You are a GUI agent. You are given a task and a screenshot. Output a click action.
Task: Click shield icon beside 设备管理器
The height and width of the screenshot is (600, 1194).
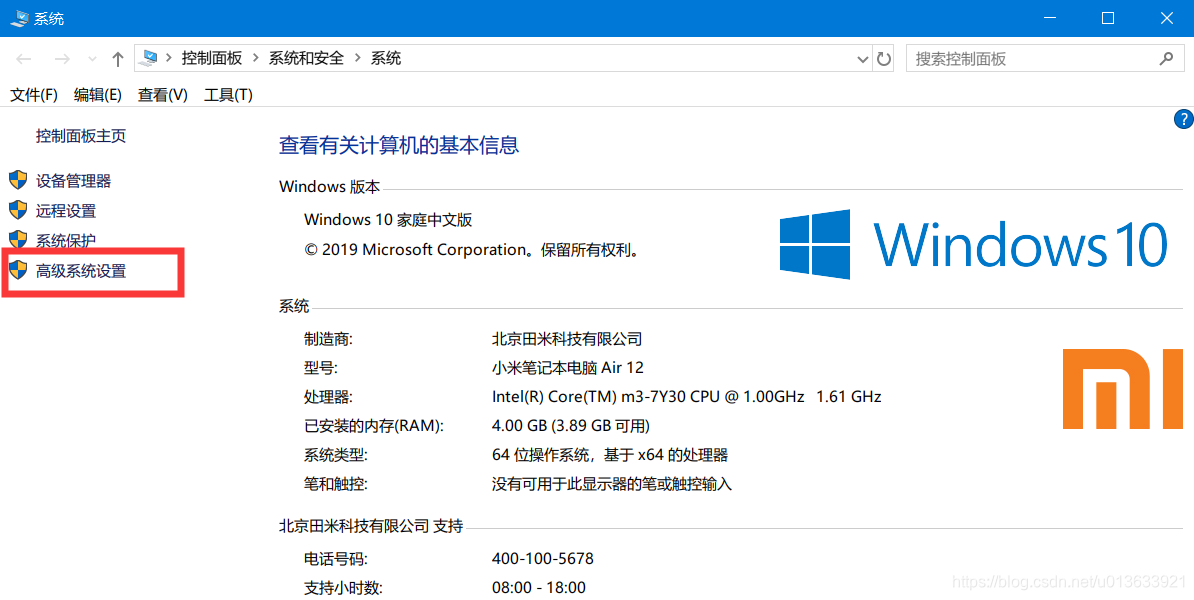click(x=18, y=180)
